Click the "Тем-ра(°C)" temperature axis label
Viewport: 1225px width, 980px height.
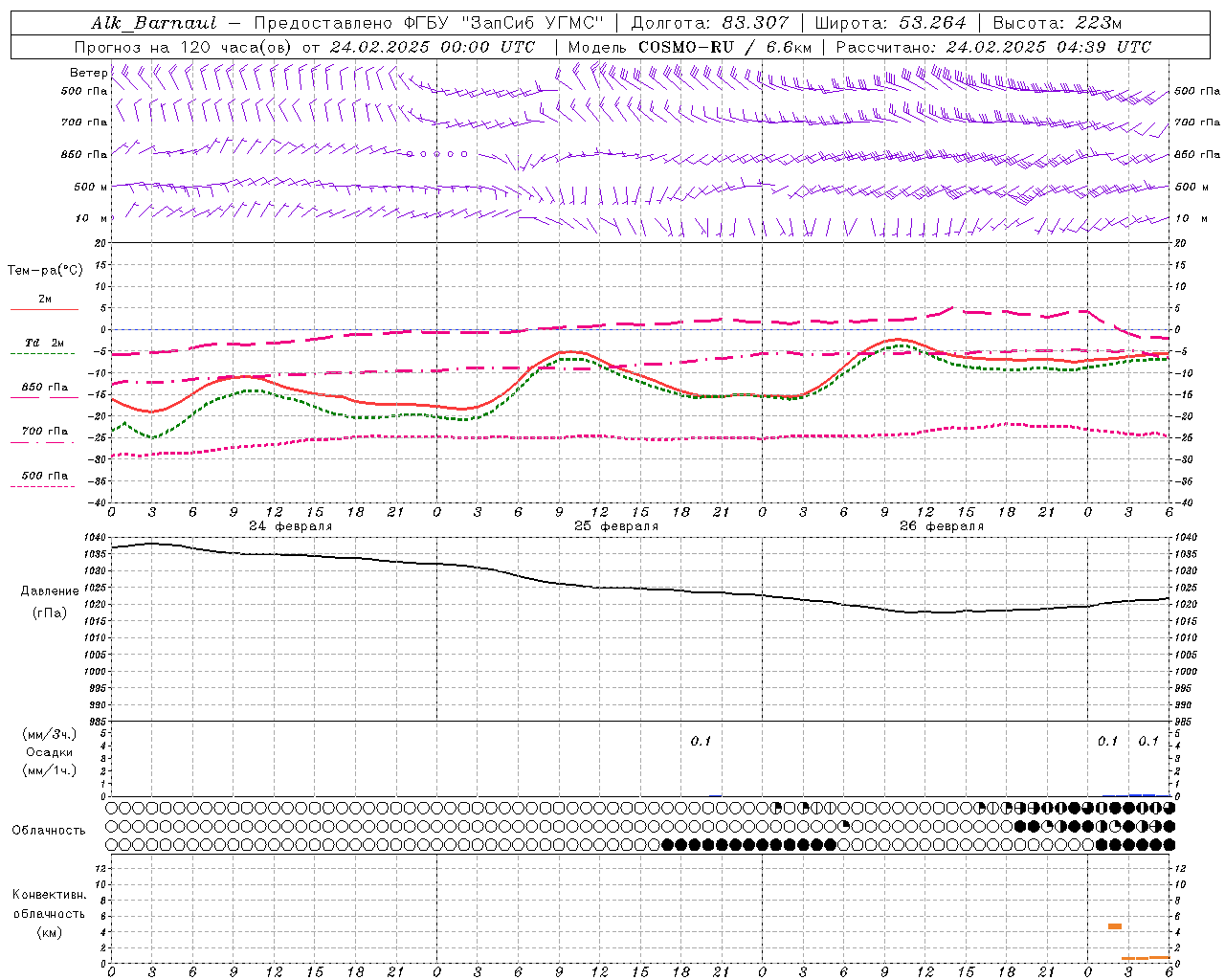click(45, 271)
